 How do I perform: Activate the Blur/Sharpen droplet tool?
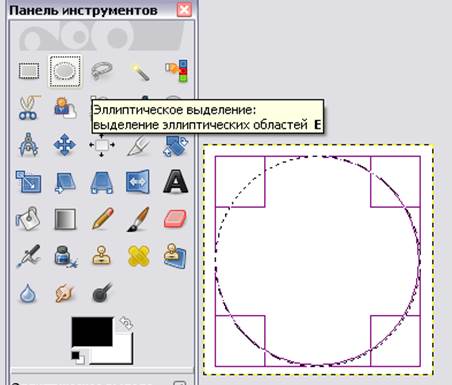pos(28,293)
